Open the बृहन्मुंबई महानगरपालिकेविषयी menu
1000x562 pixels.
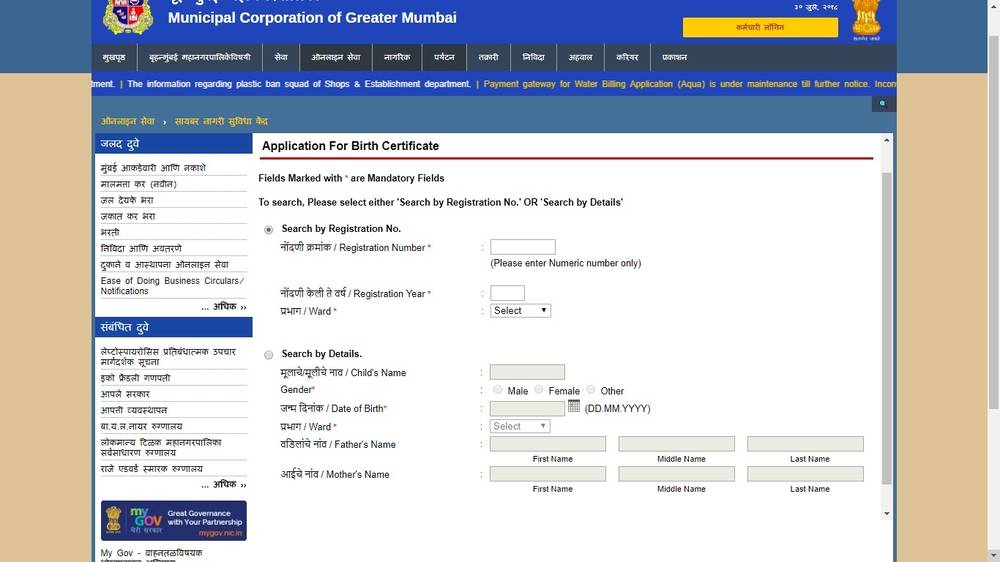click(200, 57)
